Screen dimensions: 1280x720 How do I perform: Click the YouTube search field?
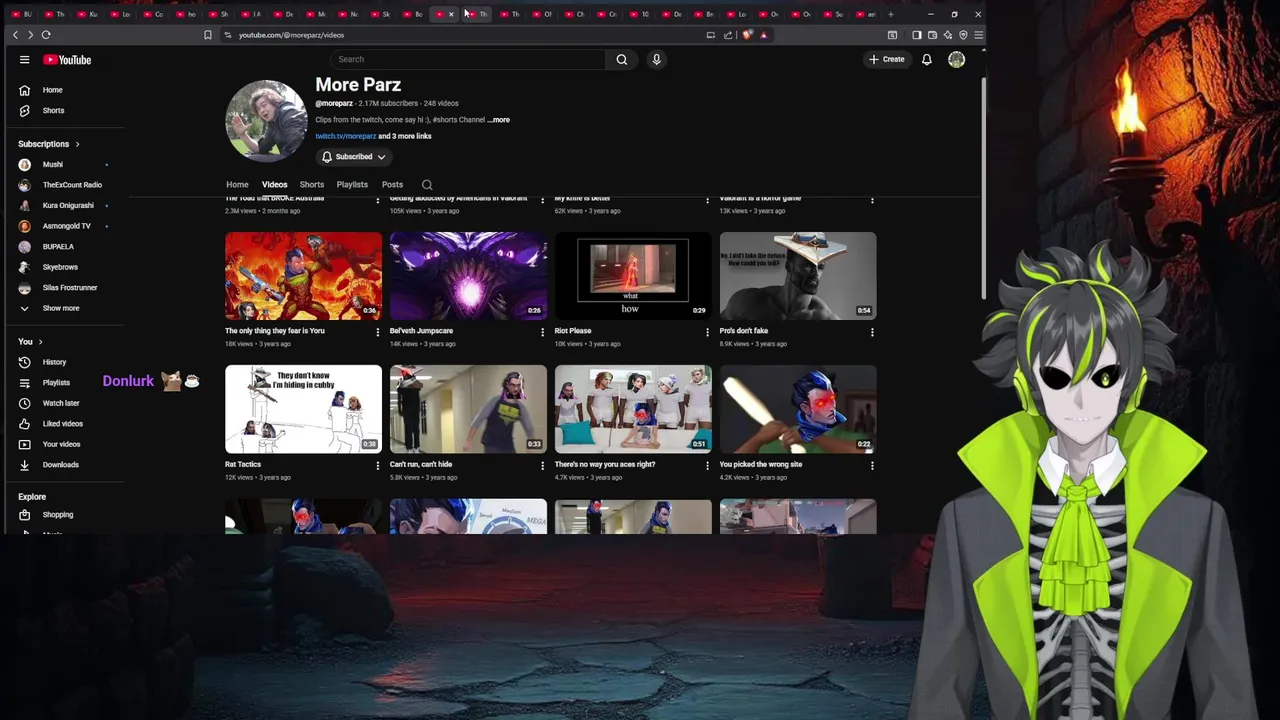click(x=467, y=59)
